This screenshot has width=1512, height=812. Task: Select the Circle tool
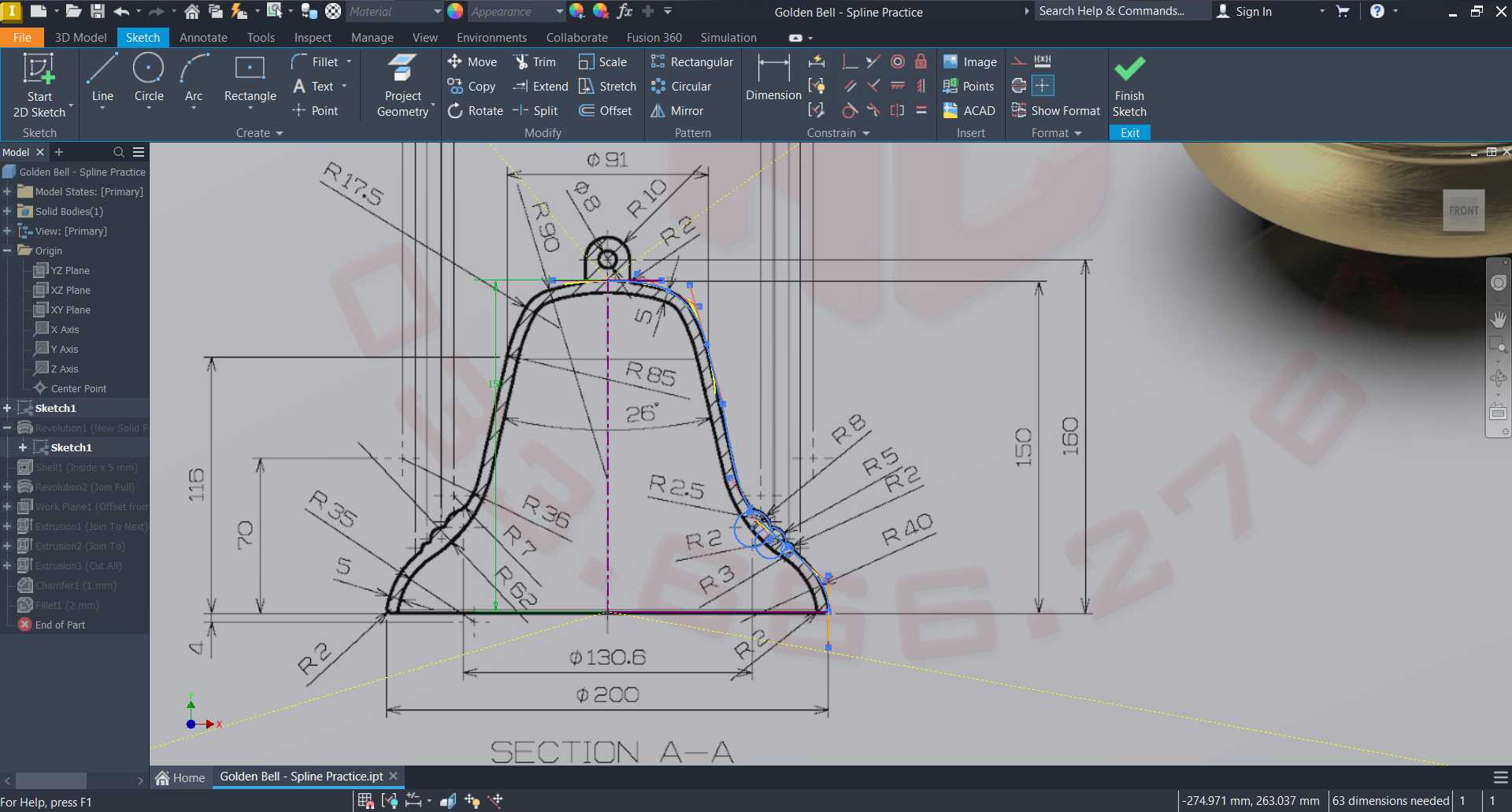click(x=149, y=80)
